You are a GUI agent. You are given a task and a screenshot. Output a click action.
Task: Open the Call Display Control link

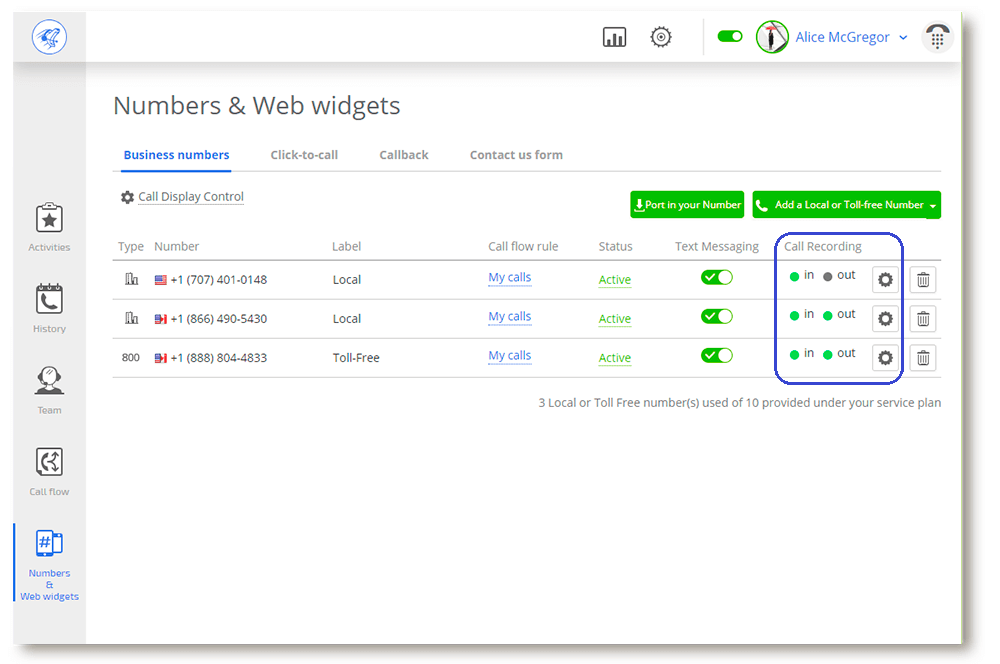click(191, 196)
